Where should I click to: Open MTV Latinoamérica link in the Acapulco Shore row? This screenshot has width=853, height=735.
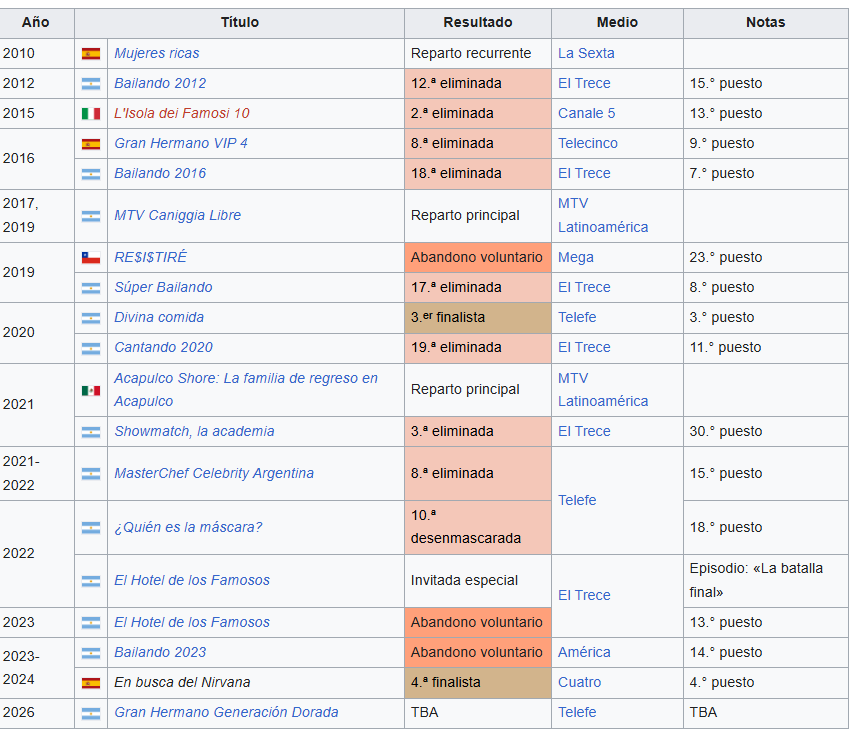(x=603, y=390)
